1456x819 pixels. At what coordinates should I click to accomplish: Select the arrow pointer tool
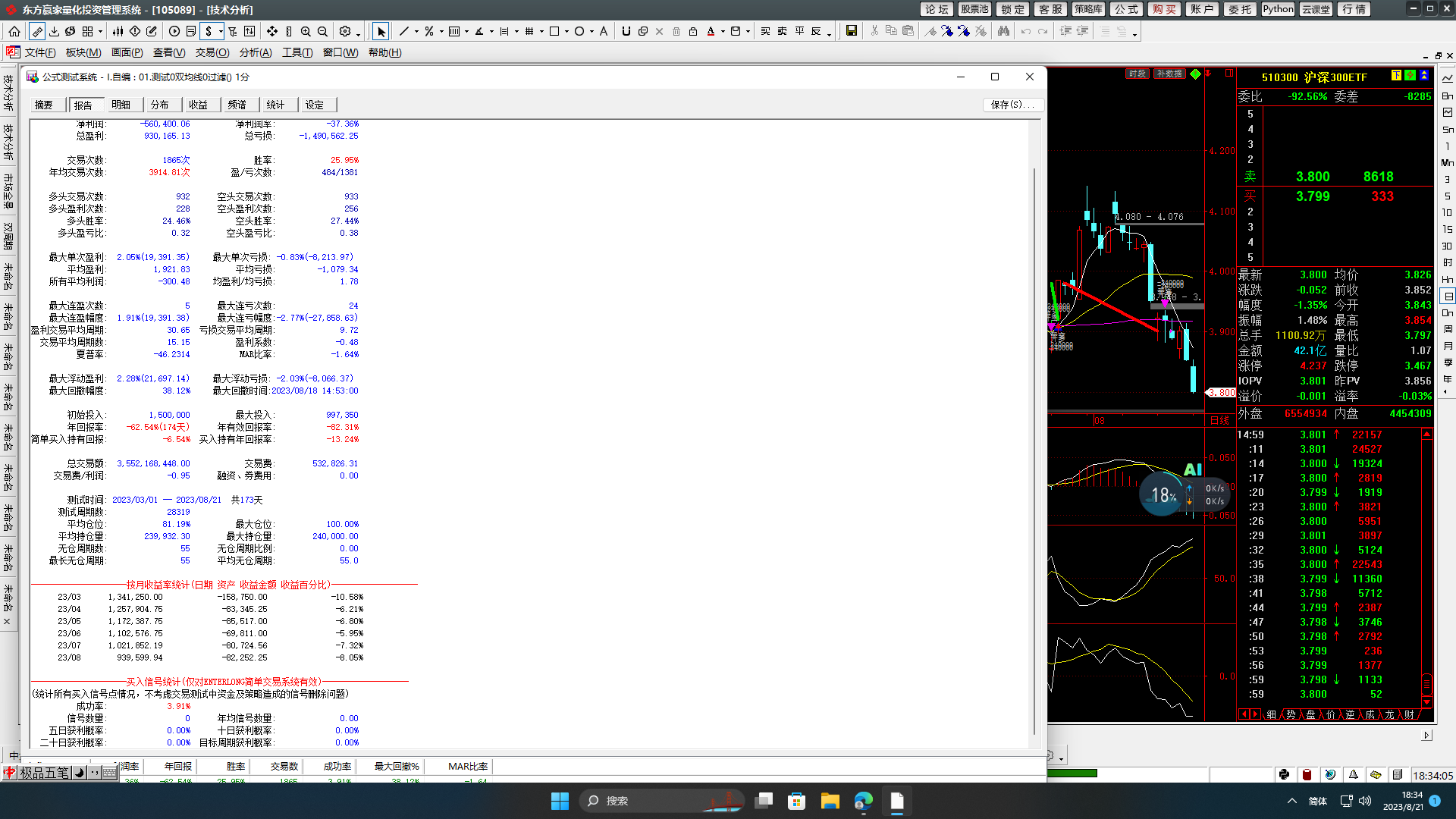(381, 31)
